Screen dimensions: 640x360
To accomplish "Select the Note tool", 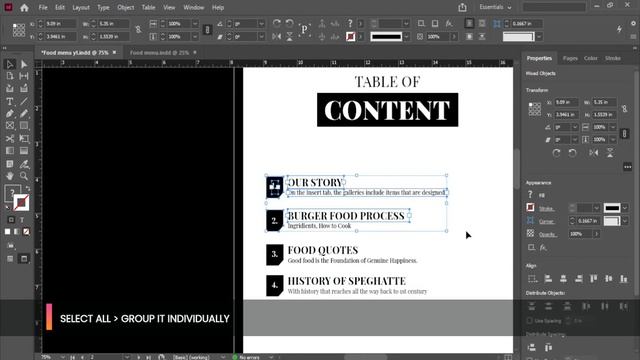I will pos(10,164).
